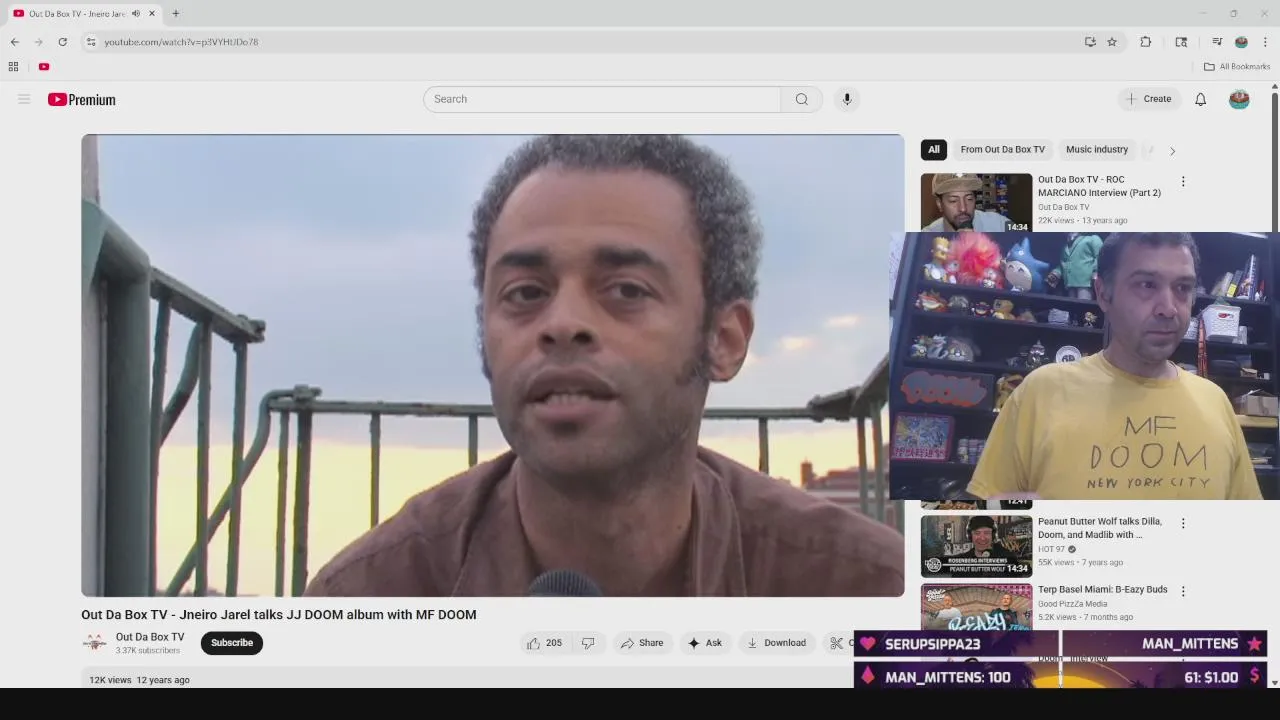Click the Terp Basel Miami thumbnail
The height and width of the screenshot is (720, 1280).
click(976, 607)
